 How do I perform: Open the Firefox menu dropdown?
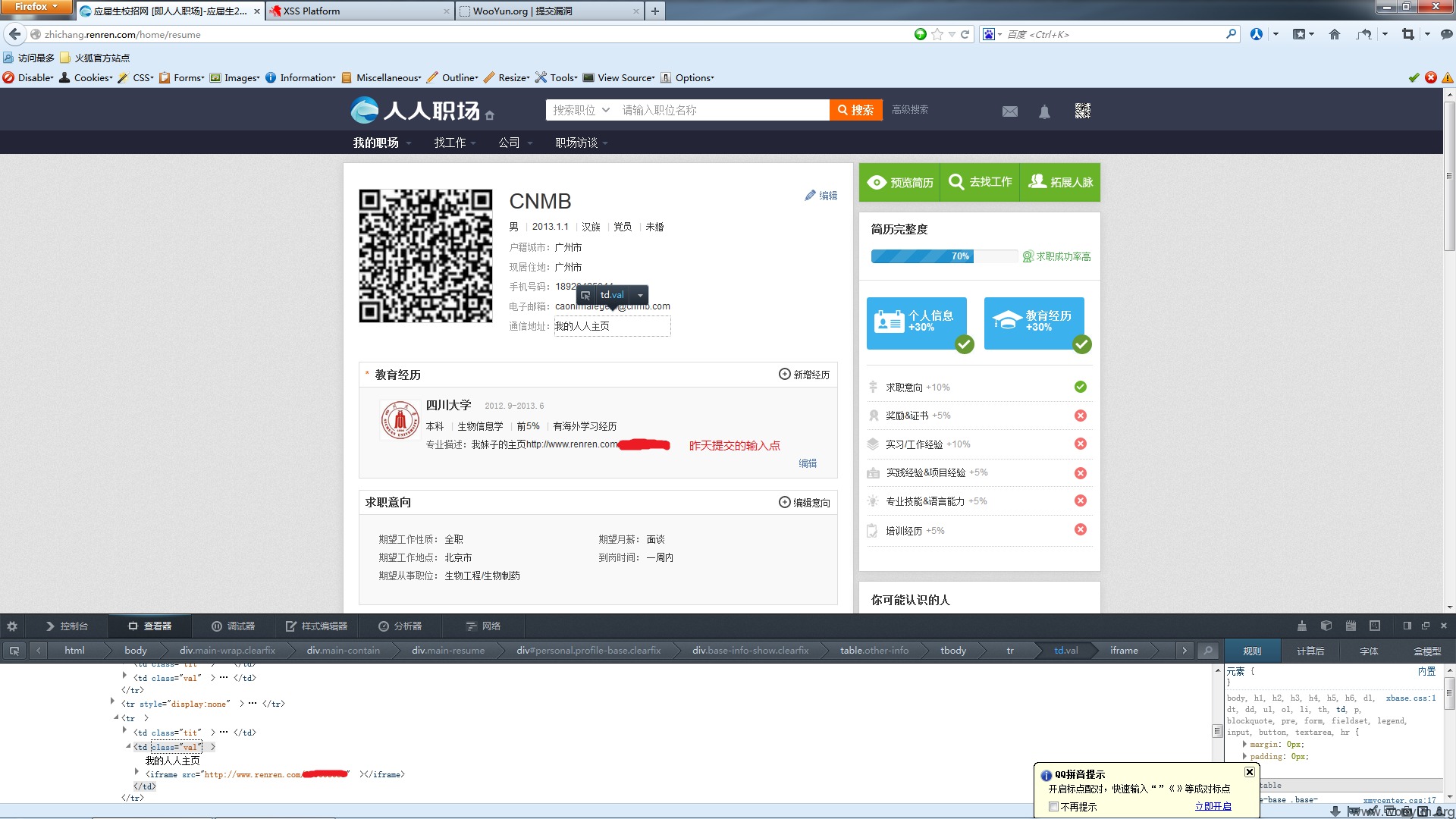tap(36, 7)
